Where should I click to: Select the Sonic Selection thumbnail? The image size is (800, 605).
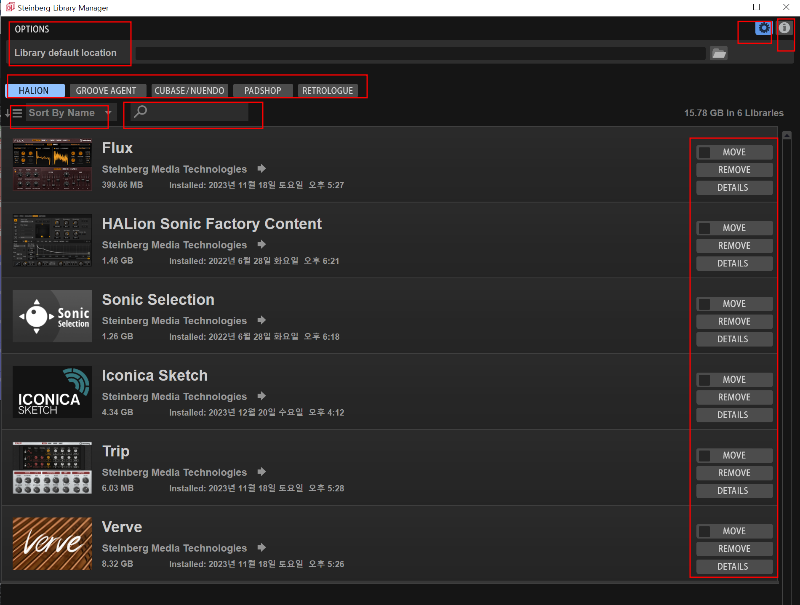(x=53, y=316)
